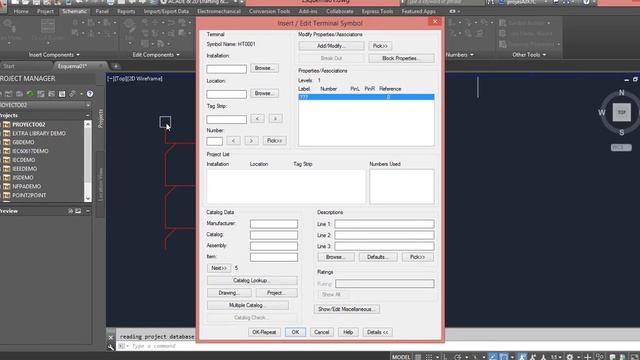The width and height of the screenshot is (640, 360).
Task: Click the terminal Number input field
Action: [215, 141]
